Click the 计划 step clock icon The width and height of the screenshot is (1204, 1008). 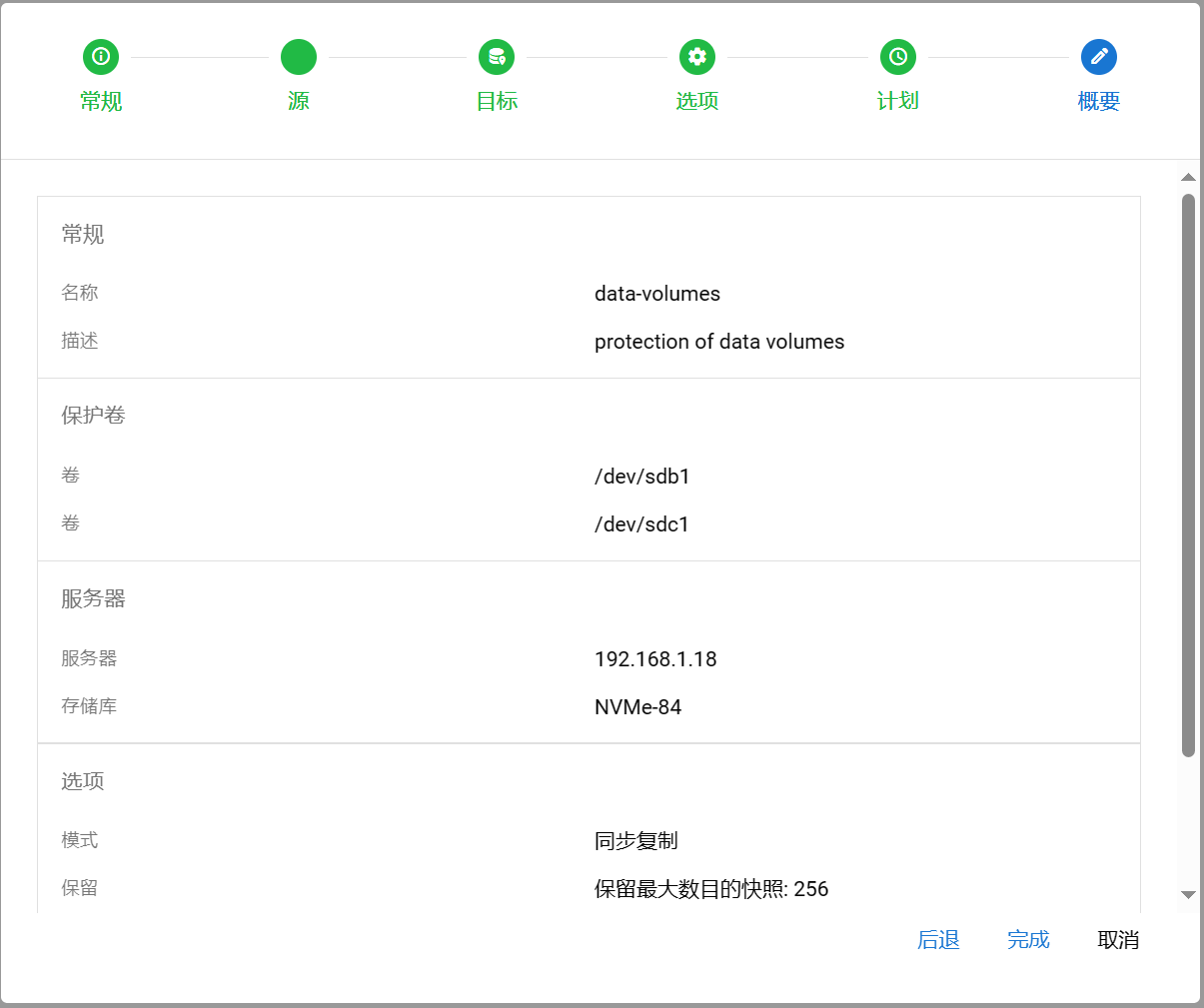point(898,57)
